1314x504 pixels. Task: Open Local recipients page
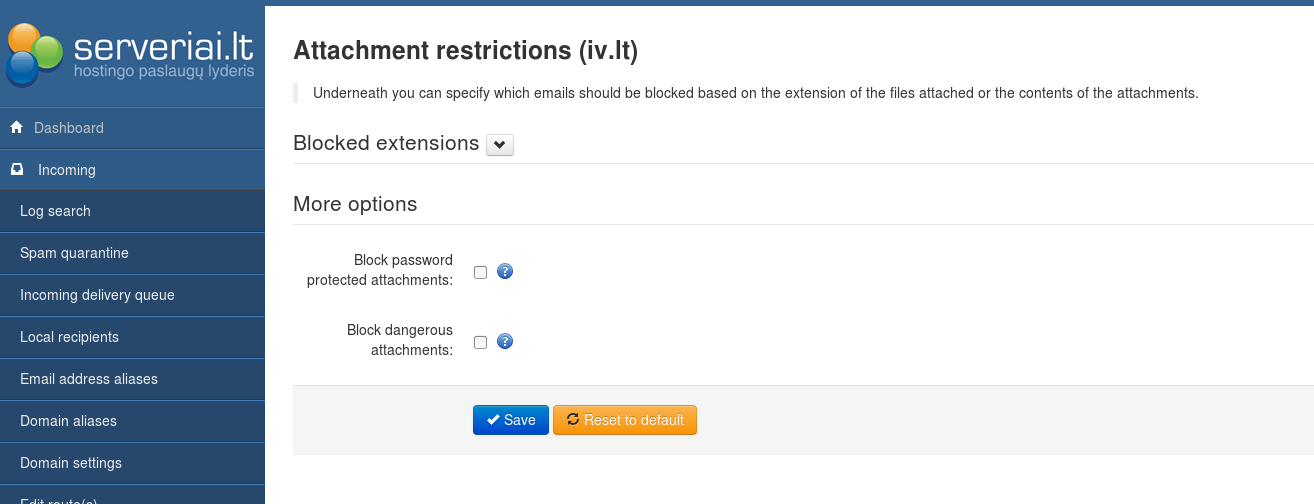coord(69,337)
